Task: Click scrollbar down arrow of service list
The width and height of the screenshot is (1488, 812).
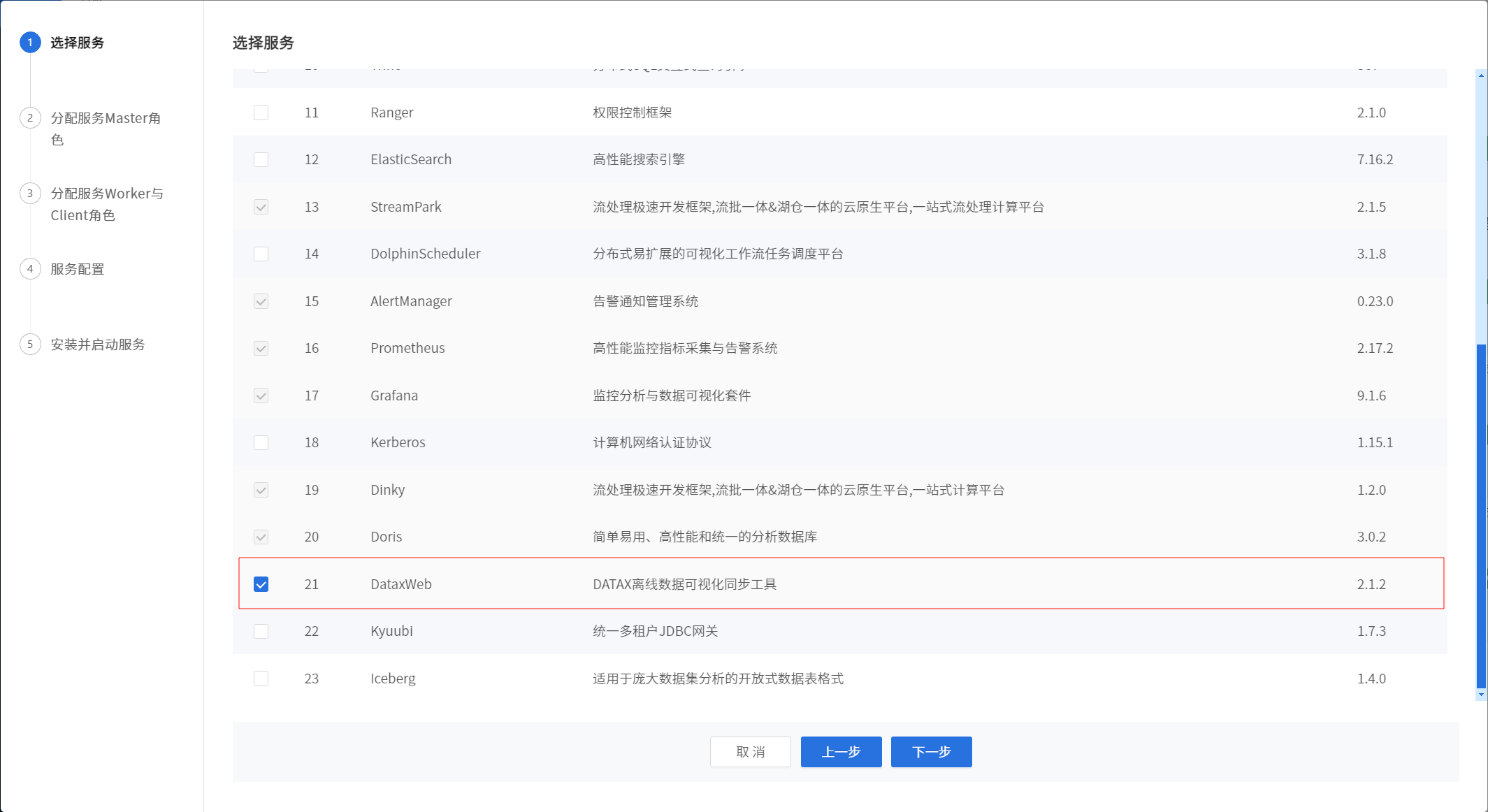Action: [1481, 695]
